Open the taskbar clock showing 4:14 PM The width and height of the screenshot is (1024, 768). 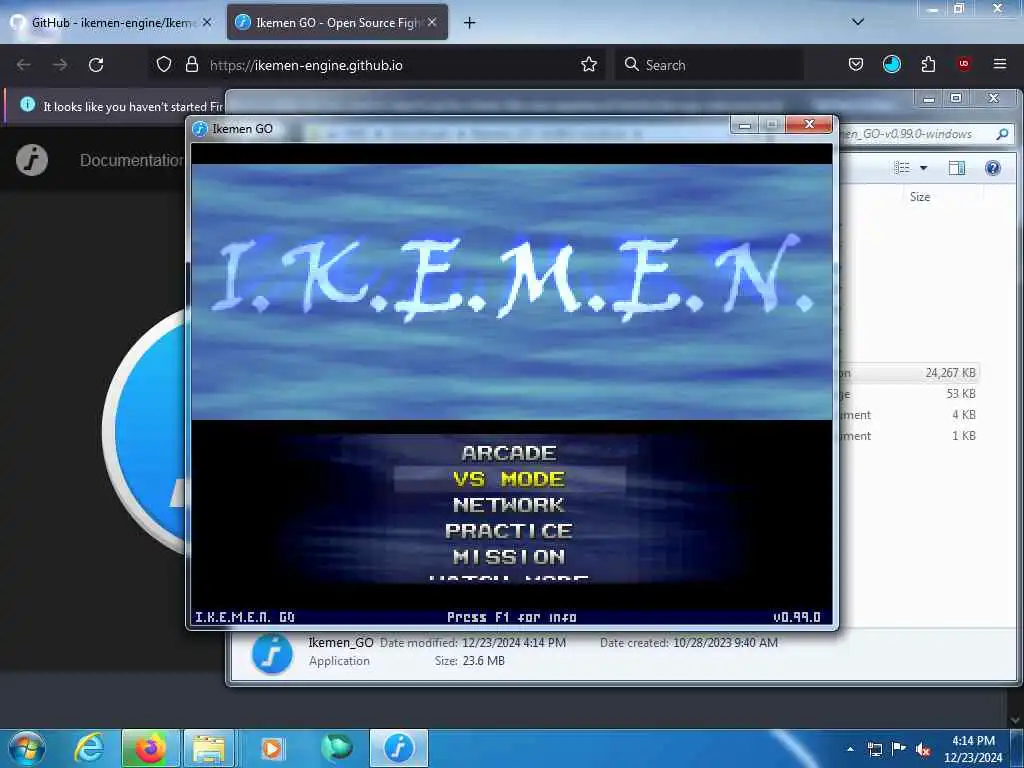(973, 749)
